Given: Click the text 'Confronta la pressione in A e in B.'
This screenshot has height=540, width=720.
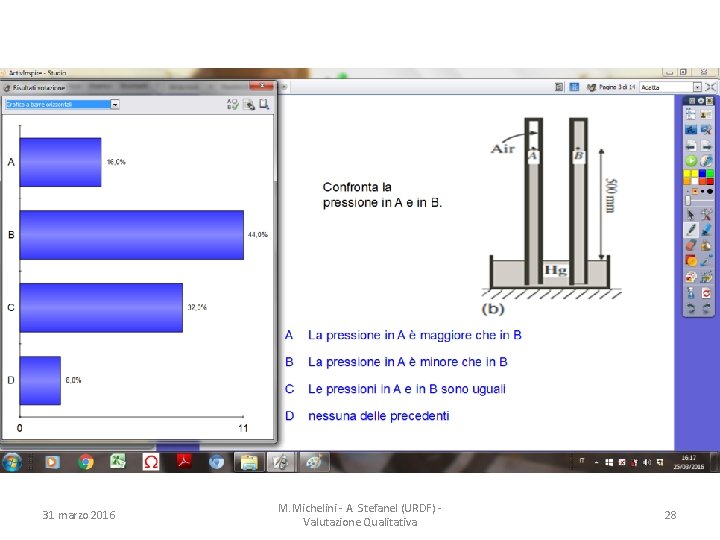Looking at the screenshot, I should (x=382, y=195).
